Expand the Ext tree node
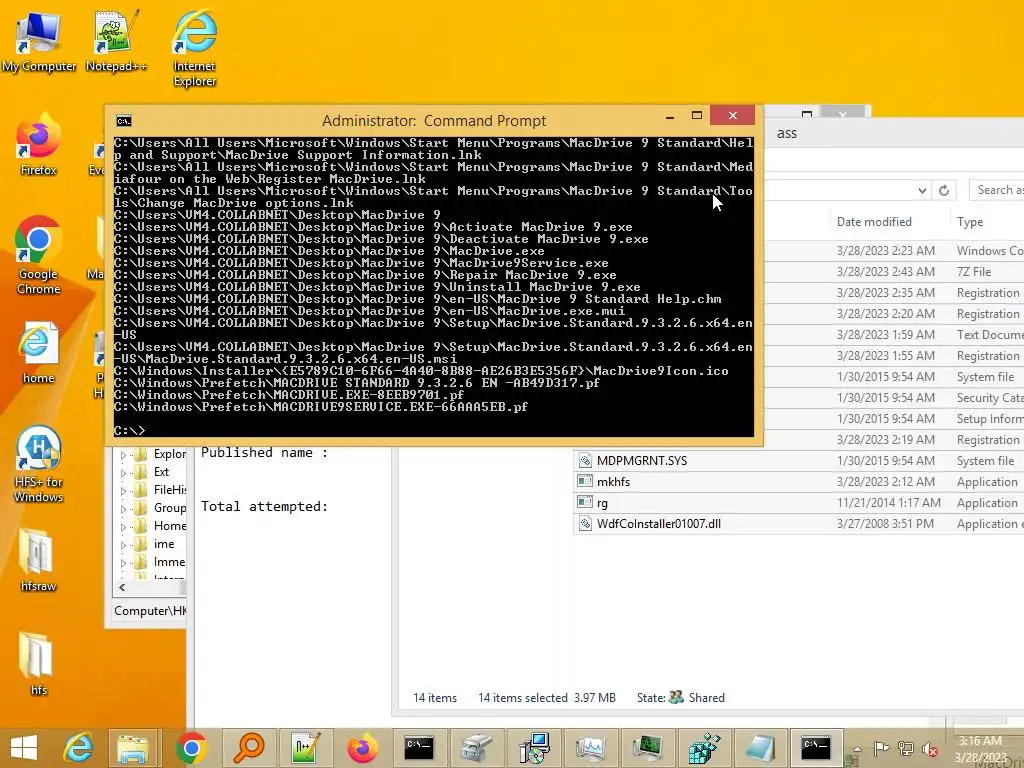Image resolution: width=1024 pixels, height=768 pixels. click(123, 472)
